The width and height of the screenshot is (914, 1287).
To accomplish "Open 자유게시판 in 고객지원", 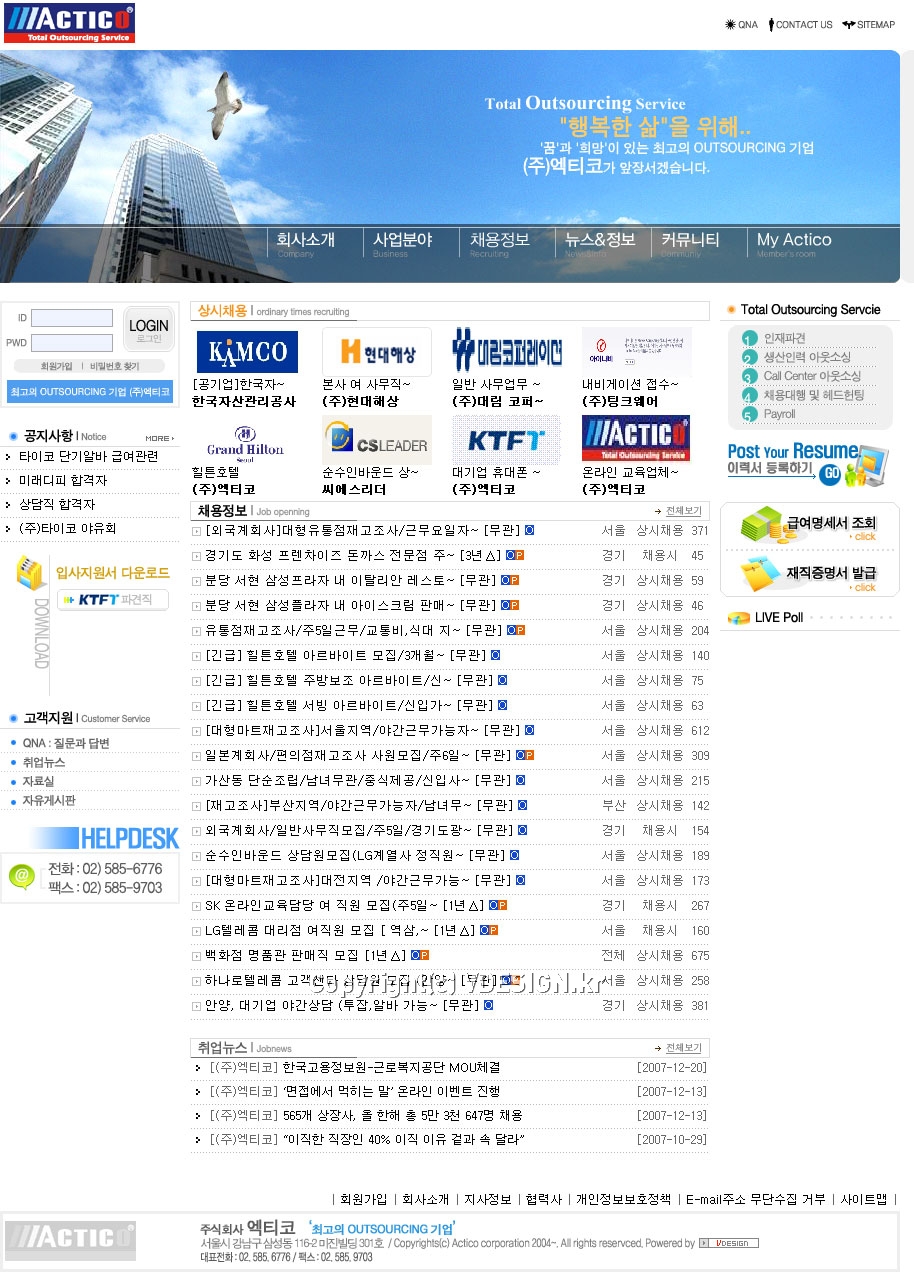I will click(x=49, y=800).
